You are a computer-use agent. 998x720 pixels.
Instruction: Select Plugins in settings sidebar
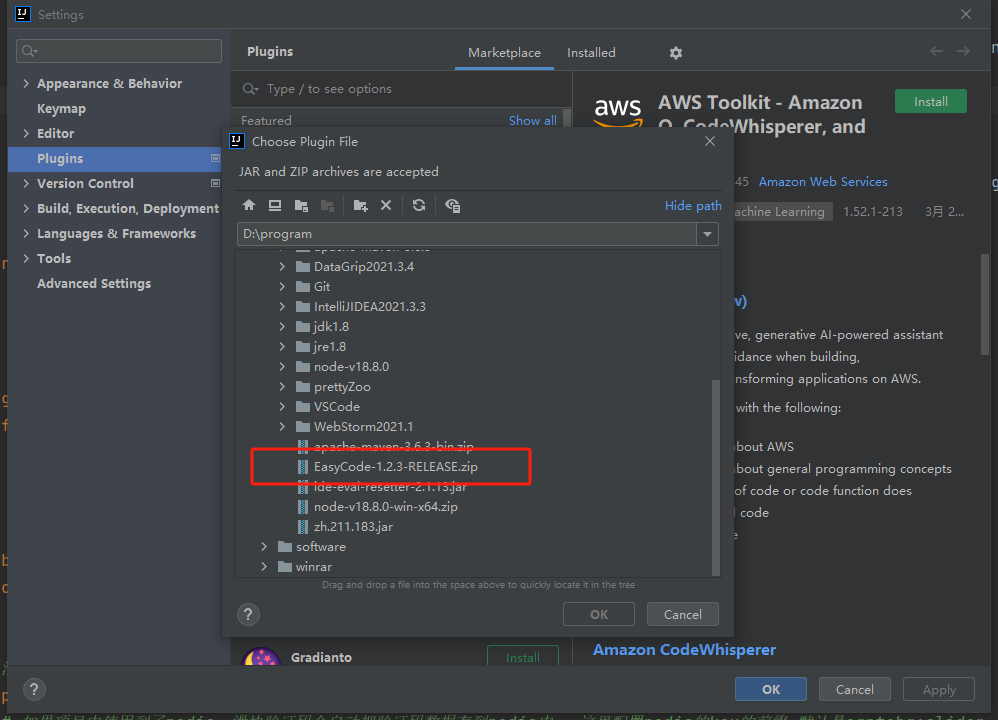115,159
